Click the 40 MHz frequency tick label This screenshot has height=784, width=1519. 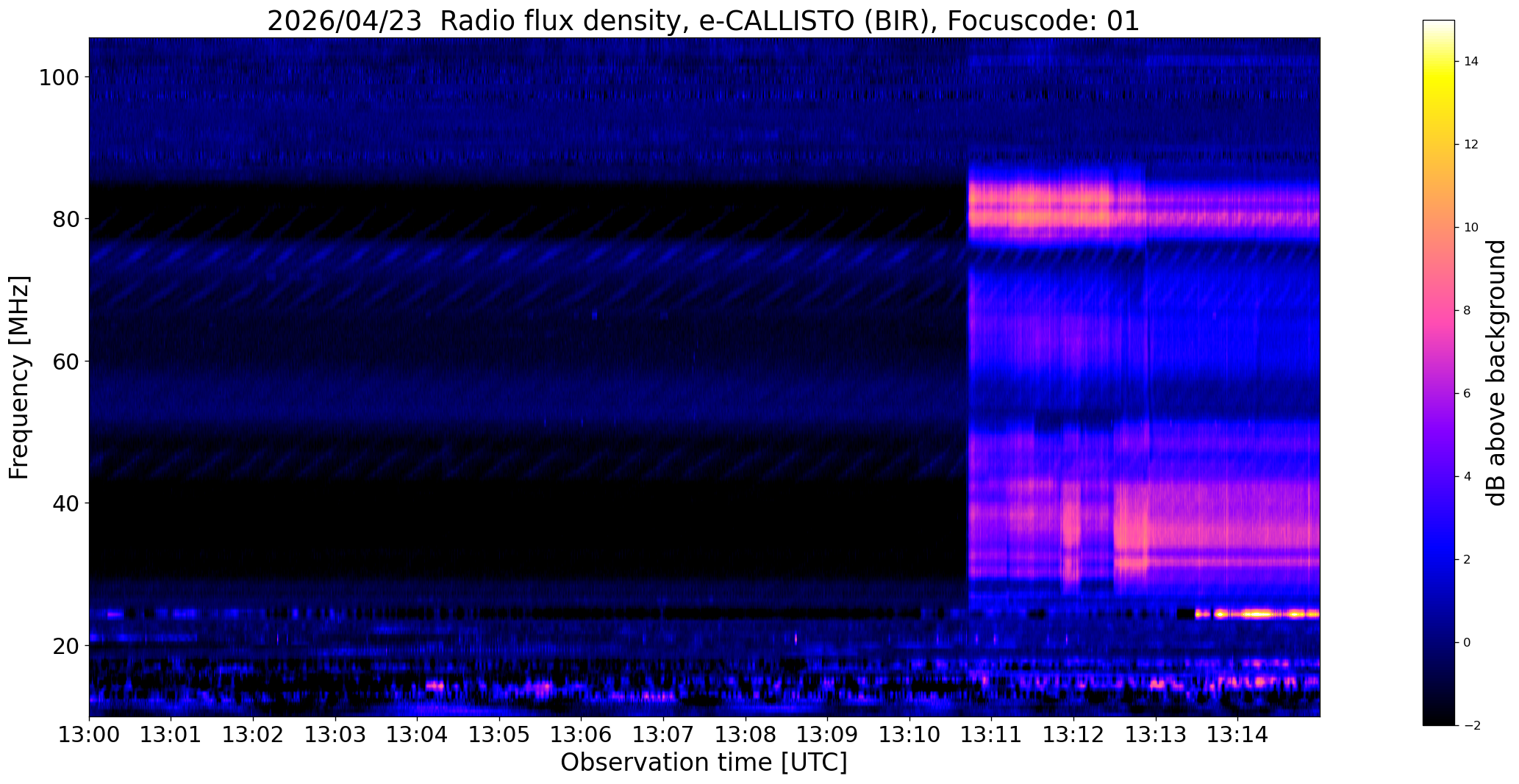coord(65,503)
